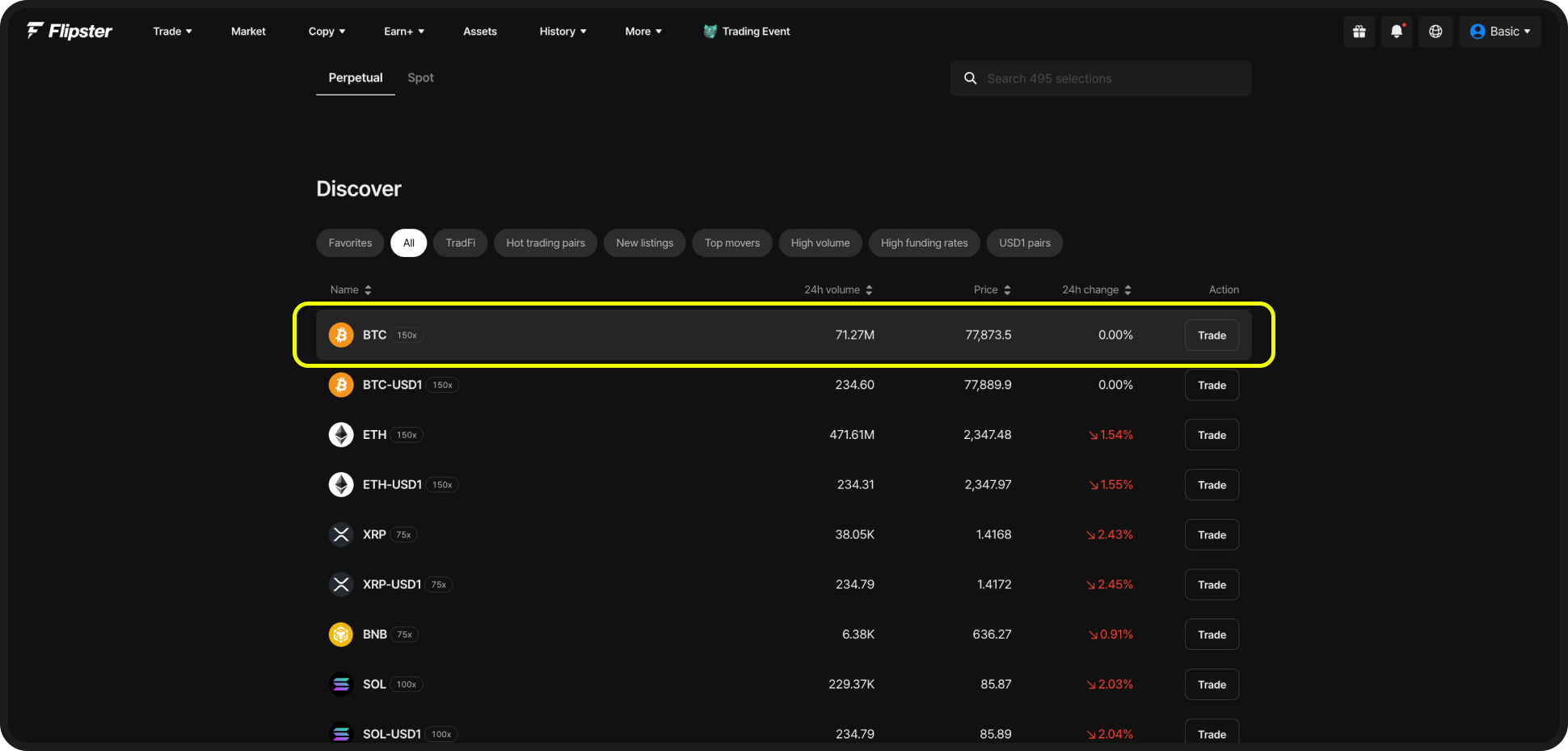This screenshot has height=751, width=1568.
Task: Sort the table by Price
Action: (993, 289)
